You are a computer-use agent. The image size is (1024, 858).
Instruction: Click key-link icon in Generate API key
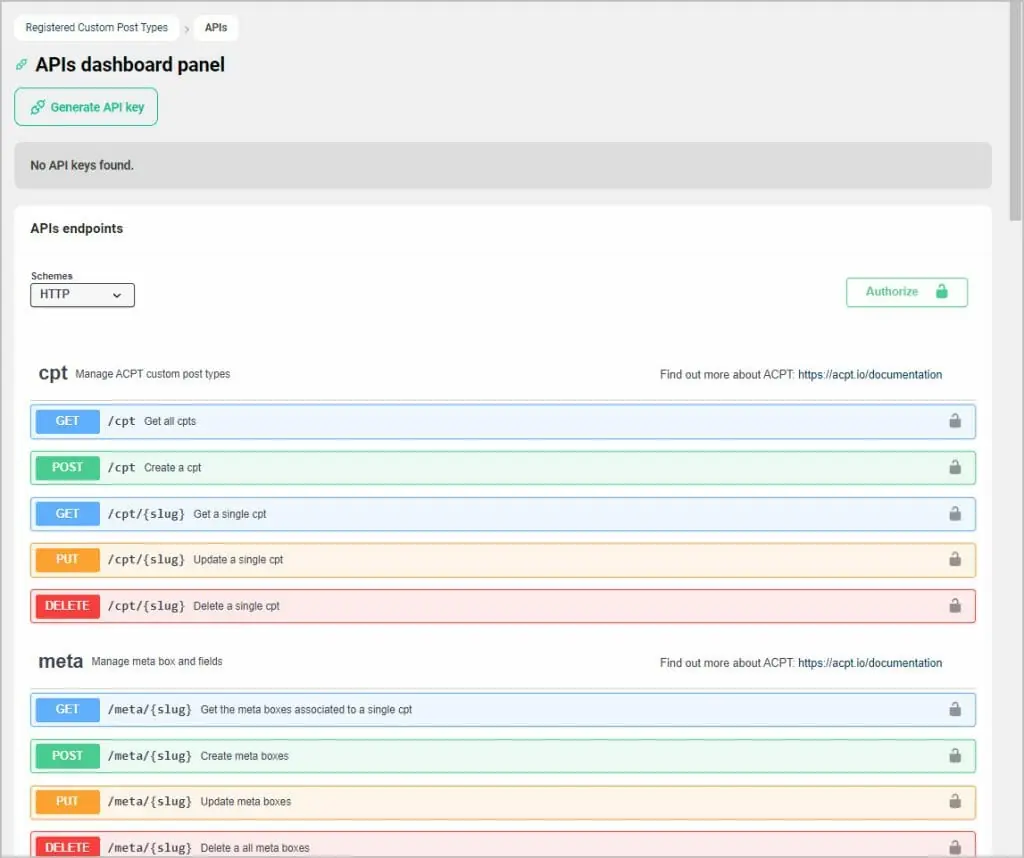click(x=38, y=106)
